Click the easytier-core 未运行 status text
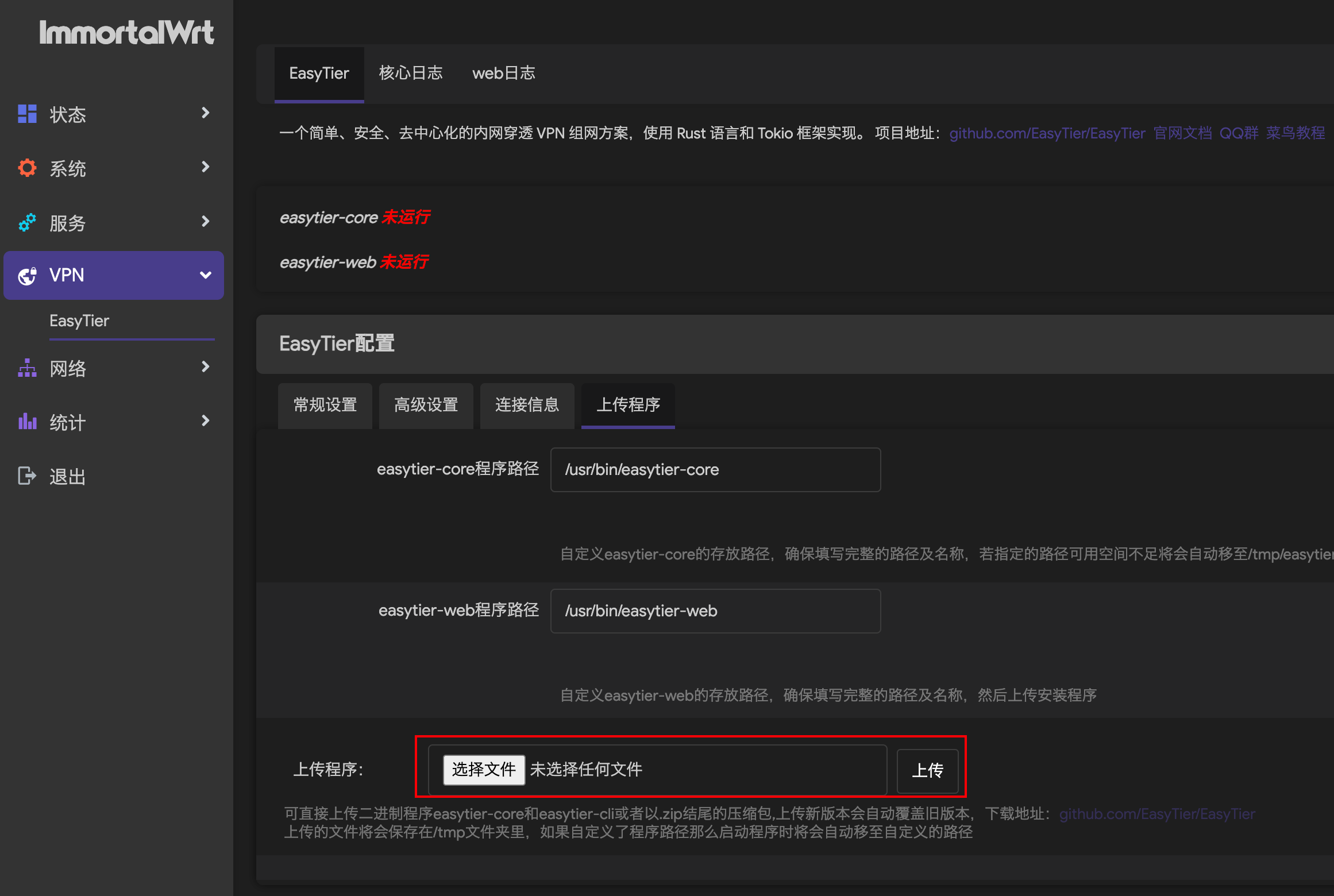This screenshot has width=1334, height=896. (354, 217)
